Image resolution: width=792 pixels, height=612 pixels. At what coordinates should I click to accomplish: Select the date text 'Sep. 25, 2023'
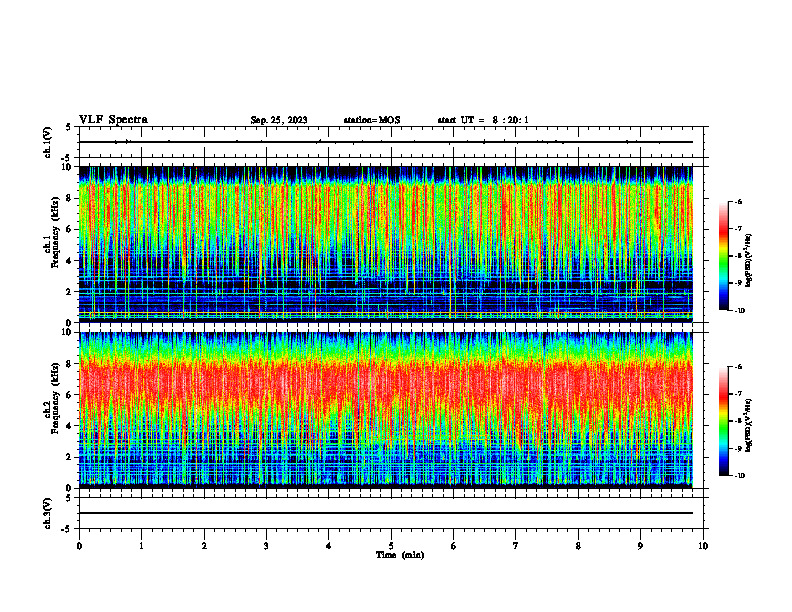tap(279, 120)
